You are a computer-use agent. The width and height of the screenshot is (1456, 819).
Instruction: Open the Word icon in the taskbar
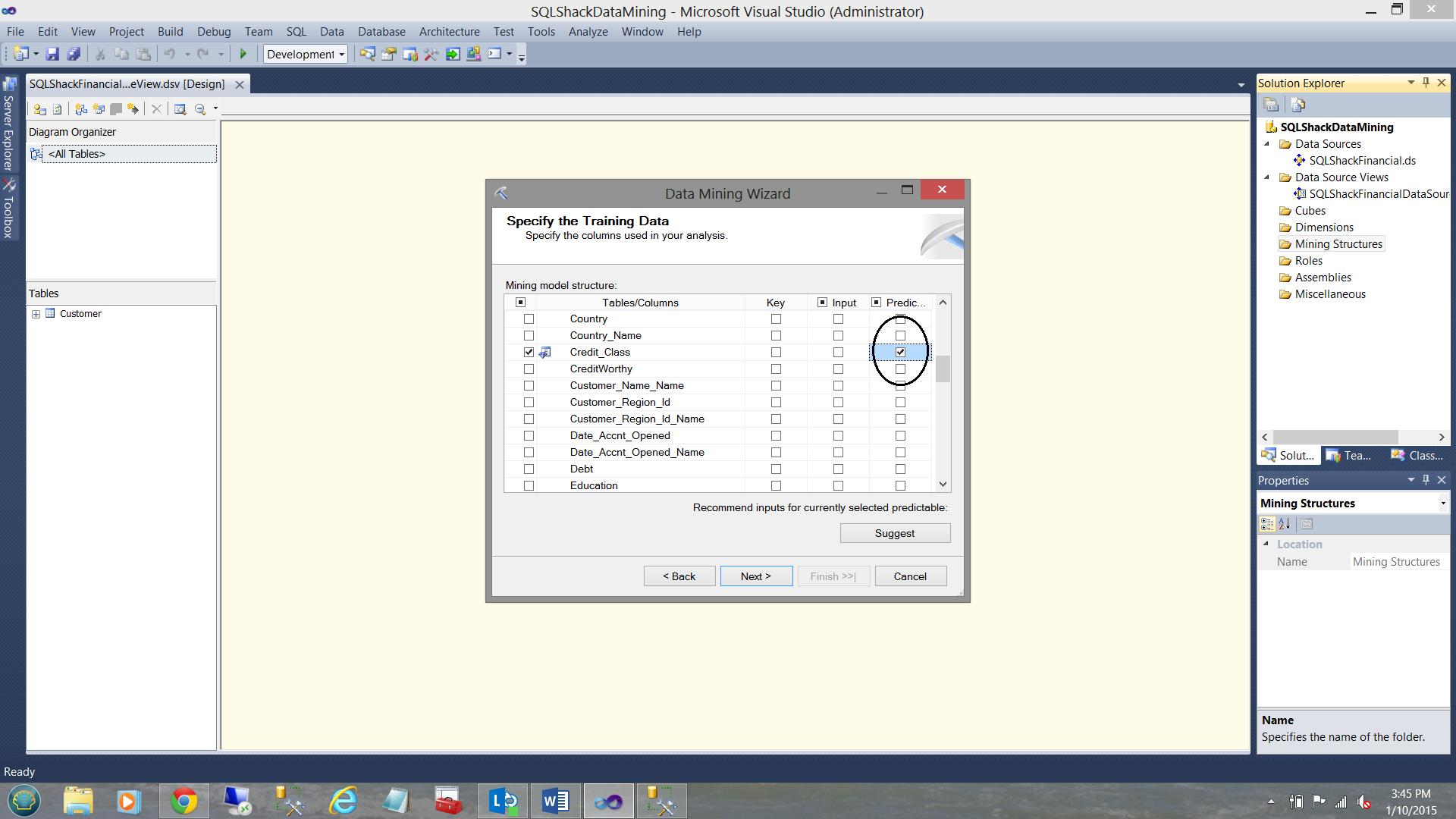pos(555,801)
